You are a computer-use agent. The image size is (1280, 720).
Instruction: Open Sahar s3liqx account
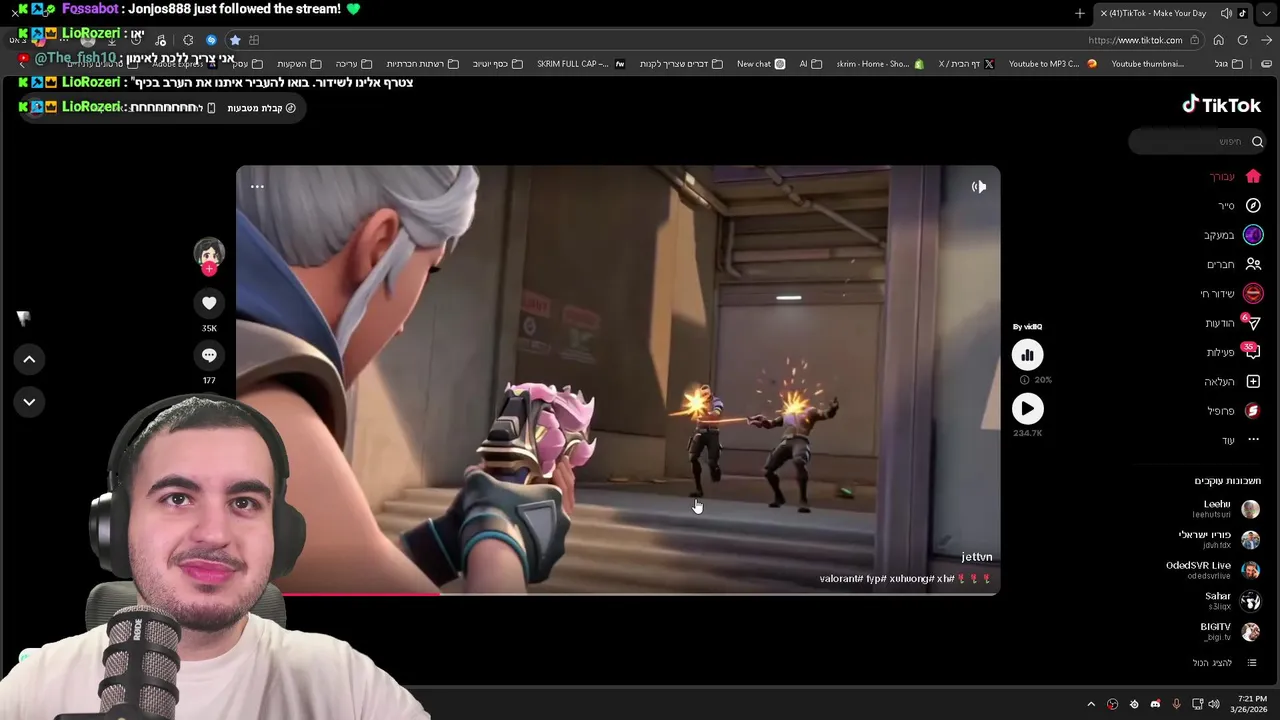(1232, 601)
